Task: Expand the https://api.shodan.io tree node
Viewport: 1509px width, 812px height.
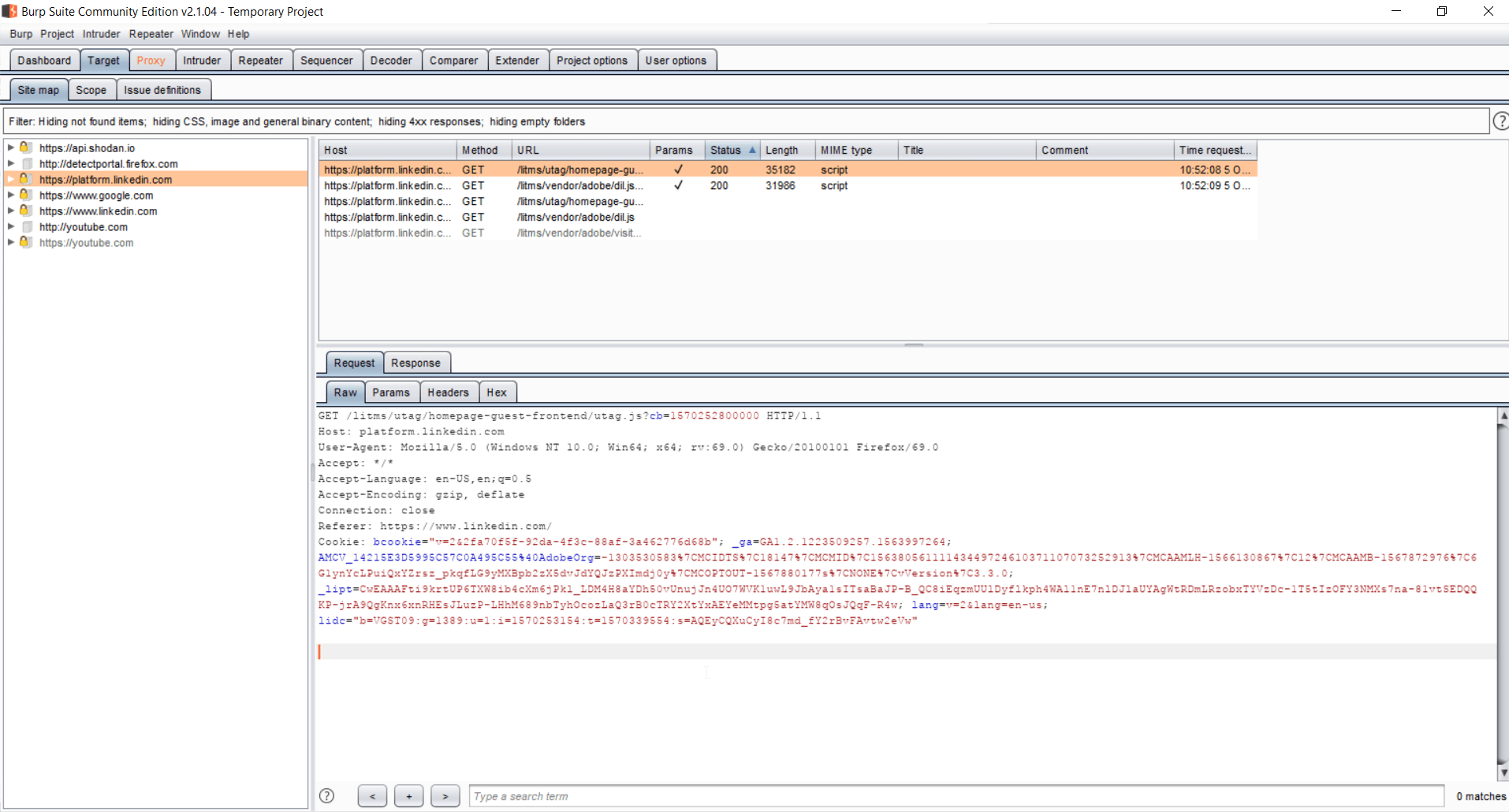Action: click(11, 147)
